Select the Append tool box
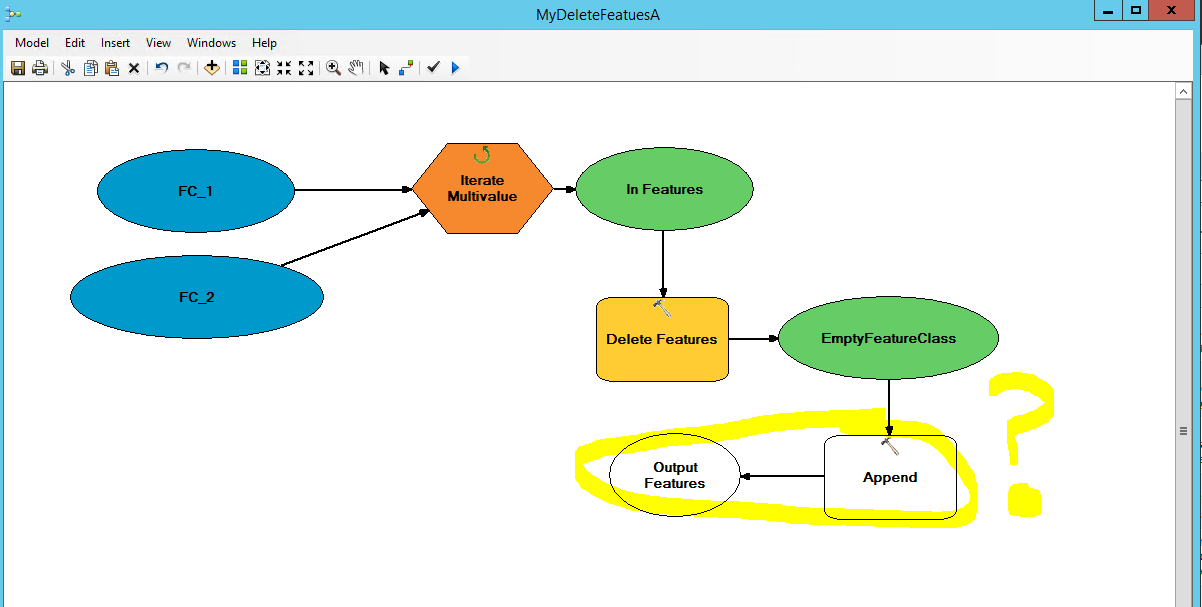The width and height of the screenshot is (1202, 607). coord(890,477)
